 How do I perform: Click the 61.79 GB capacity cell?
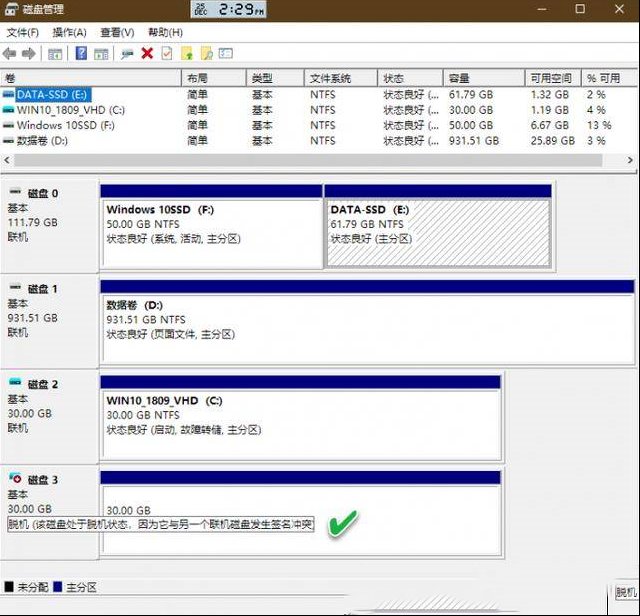pyautogui.click(x=471, y=95)
